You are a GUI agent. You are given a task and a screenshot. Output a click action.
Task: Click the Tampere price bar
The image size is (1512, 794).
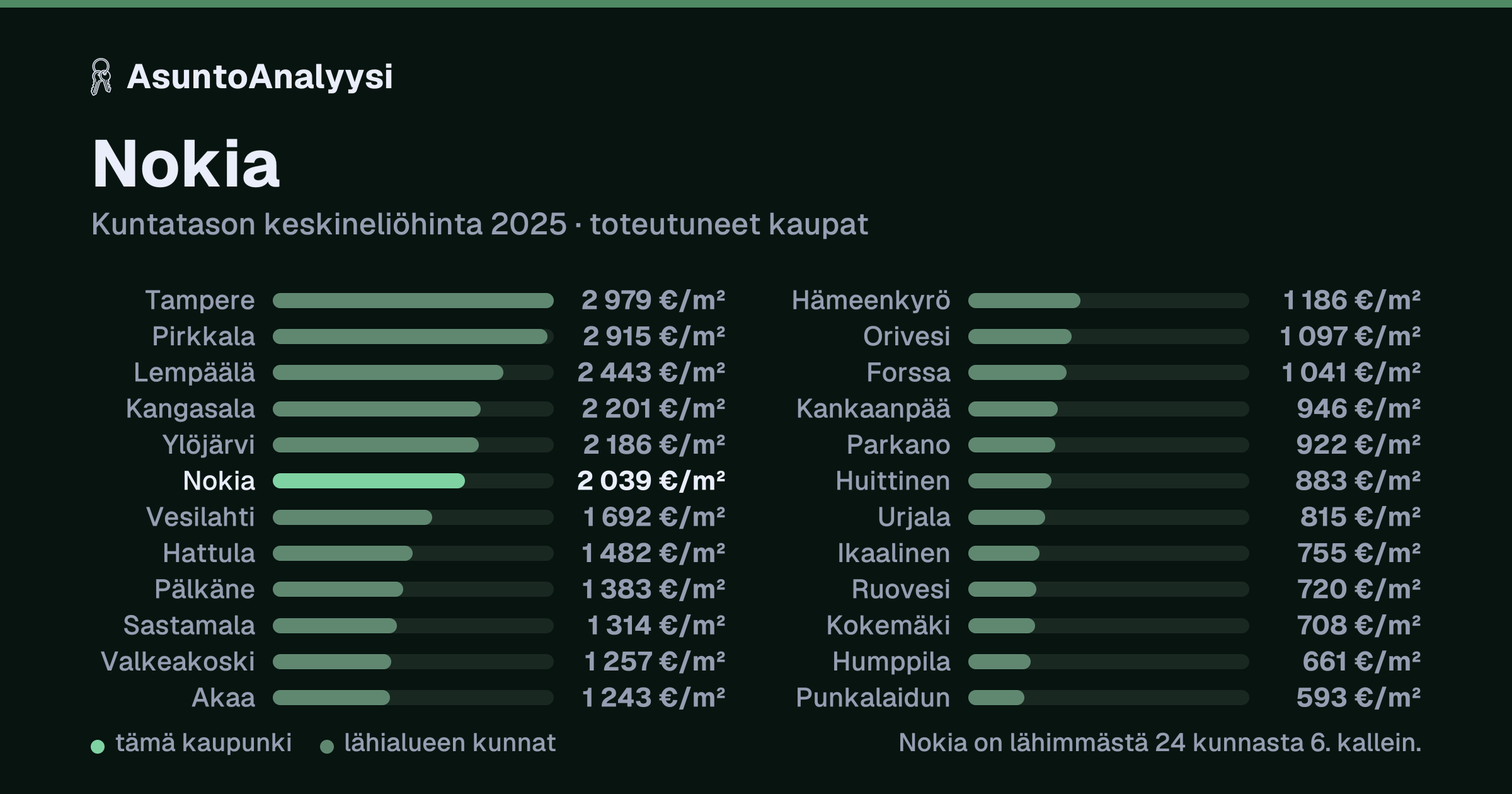pyautogui.click(x=413, y=301)
